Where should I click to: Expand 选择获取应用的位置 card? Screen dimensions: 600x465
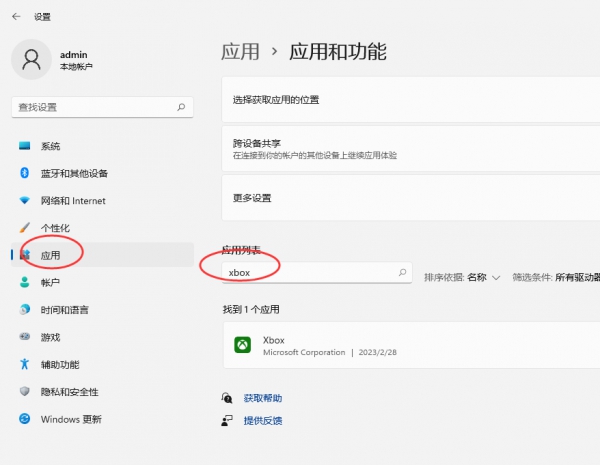411,100
